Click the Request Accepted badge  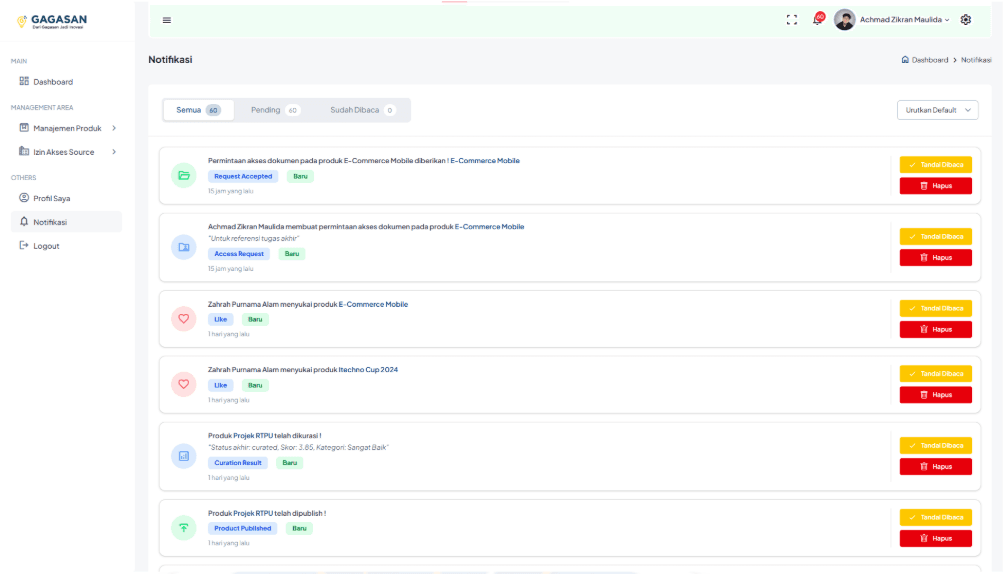click(243, 176)
